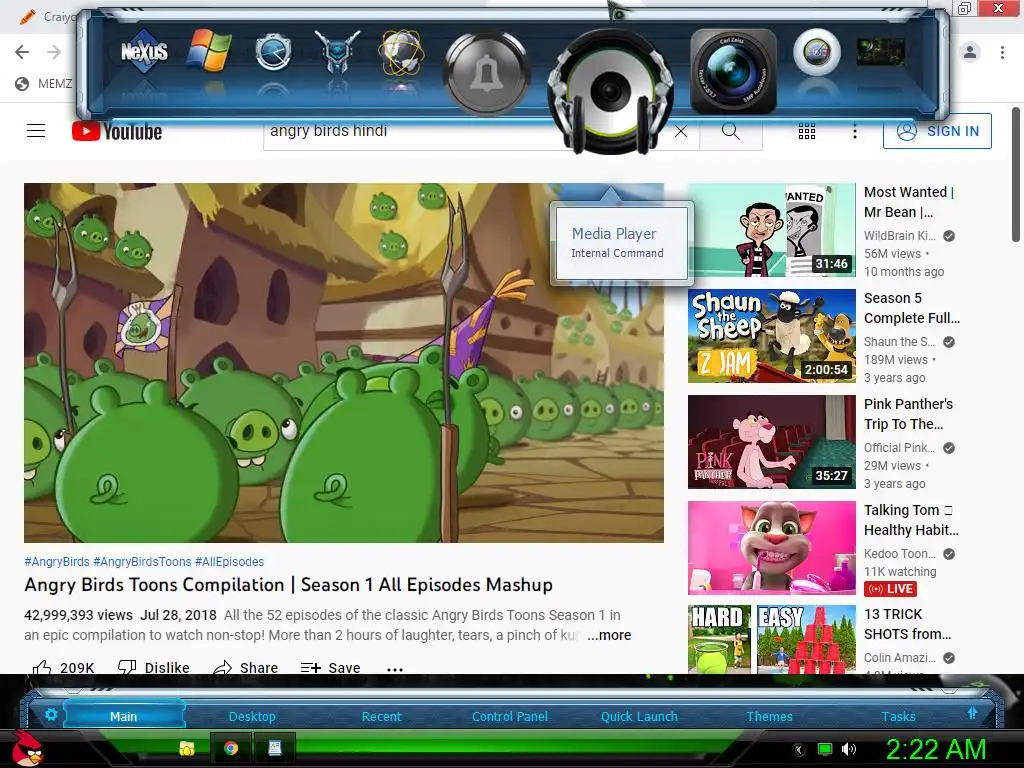
Task: Open the Tasks tab
Action: tap(898, 716)
